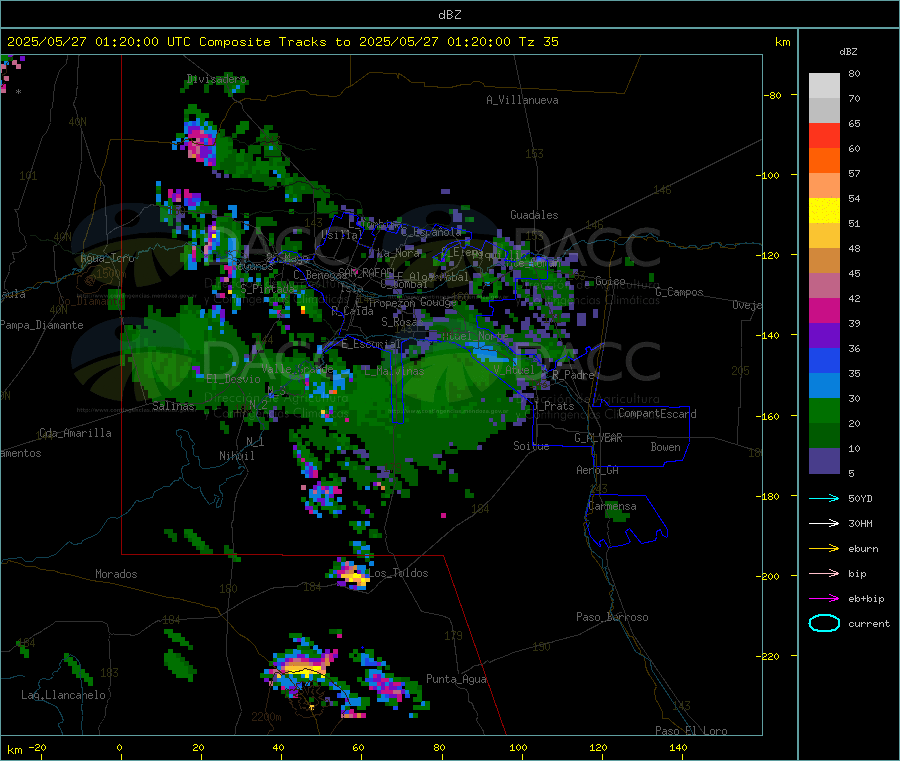Screen dimensions: 900x761
Task: Click the 80 dBZ light gray swatch
Action: pyautogui.click(x=824, y=86)
